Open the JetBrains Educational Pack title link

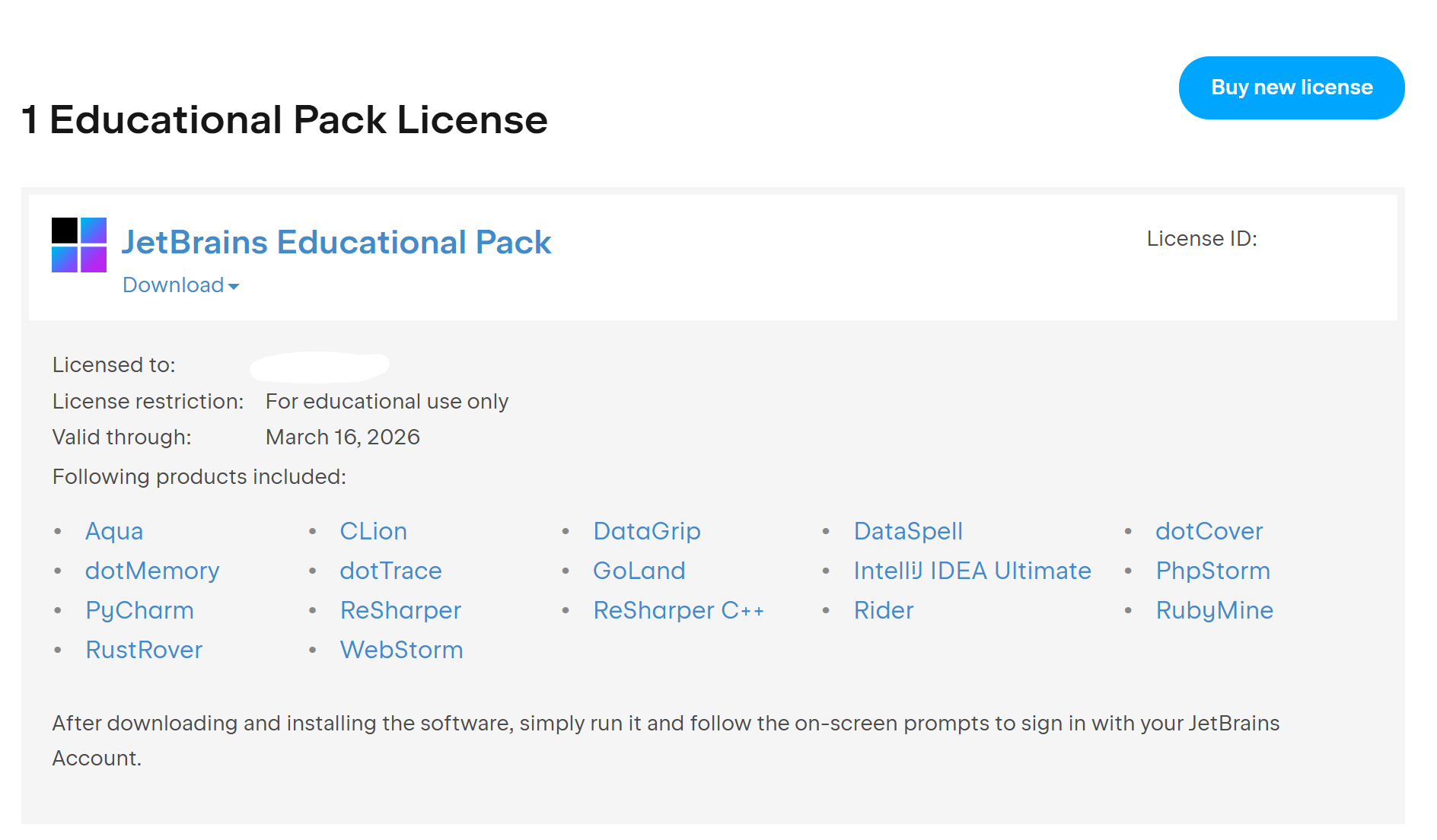coord(336,242)
